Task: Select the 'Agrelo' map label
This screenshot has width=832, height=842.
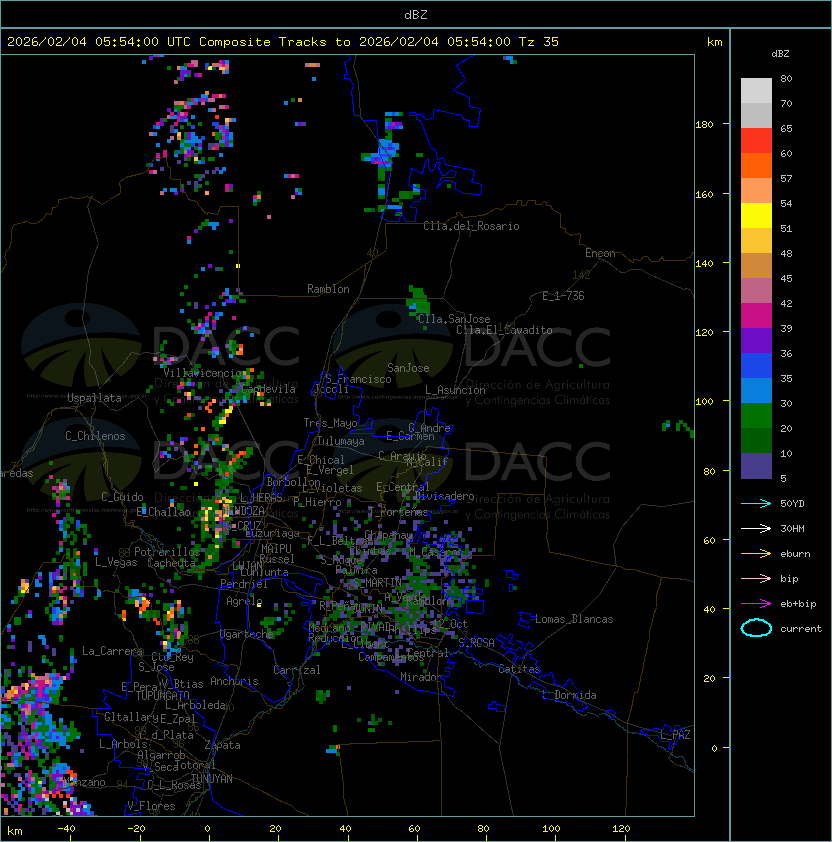Action: tap(244, 601)
